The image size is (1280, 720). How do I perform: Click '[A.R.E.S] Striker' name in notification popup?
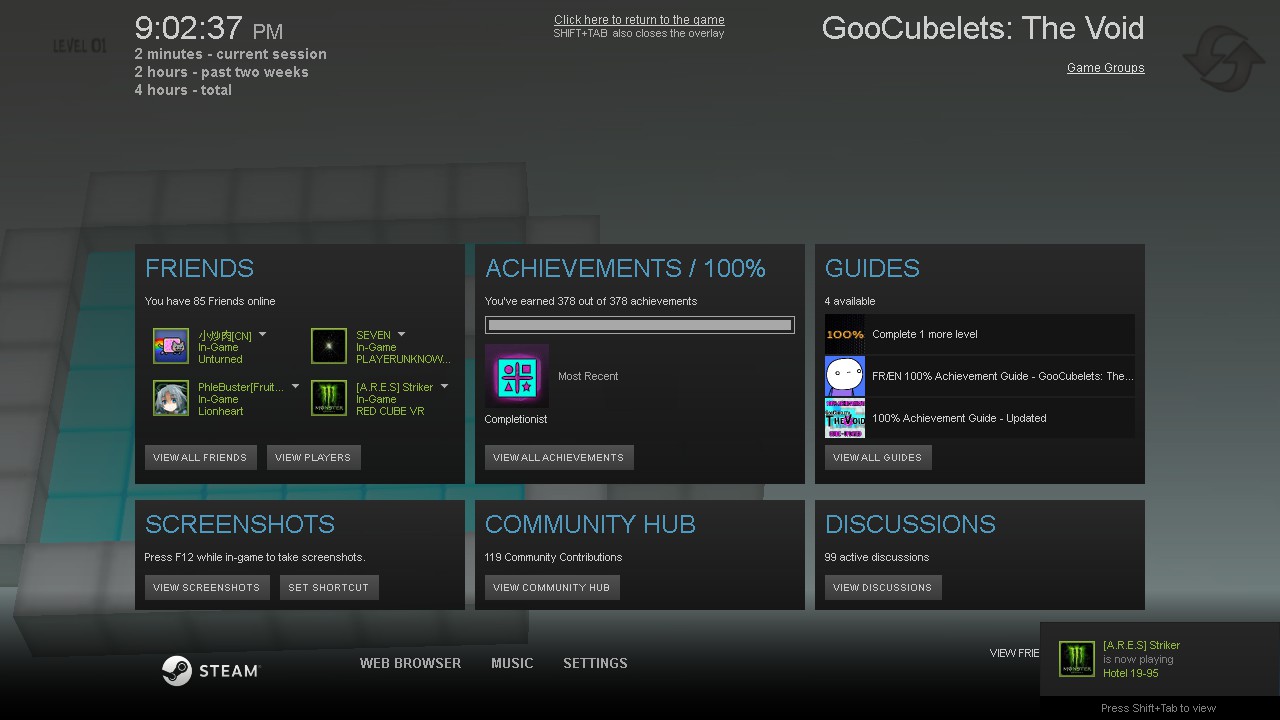[1141, 645]
